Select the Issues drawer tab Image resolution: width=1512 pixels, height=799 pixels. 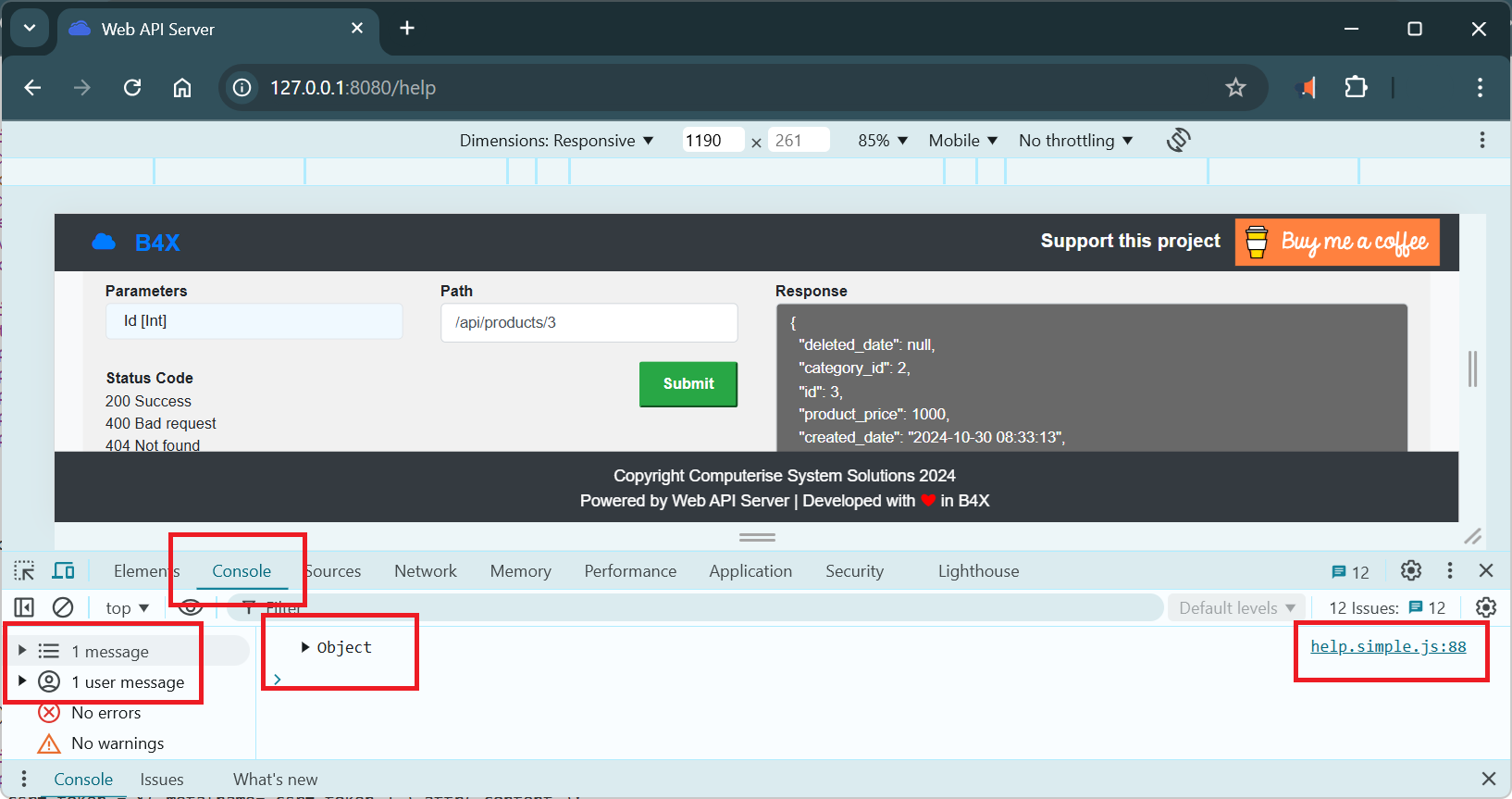tap(162, 780)
